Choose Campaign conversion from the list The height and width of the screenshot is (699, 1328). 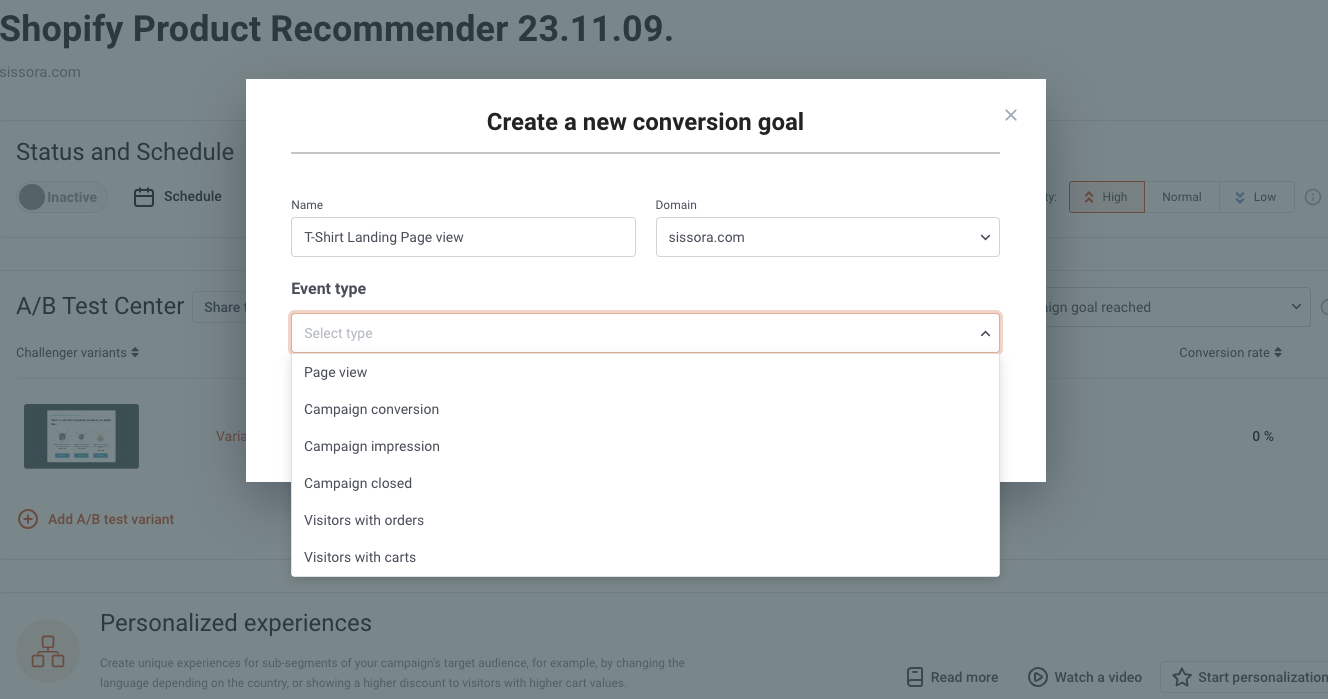645,409
